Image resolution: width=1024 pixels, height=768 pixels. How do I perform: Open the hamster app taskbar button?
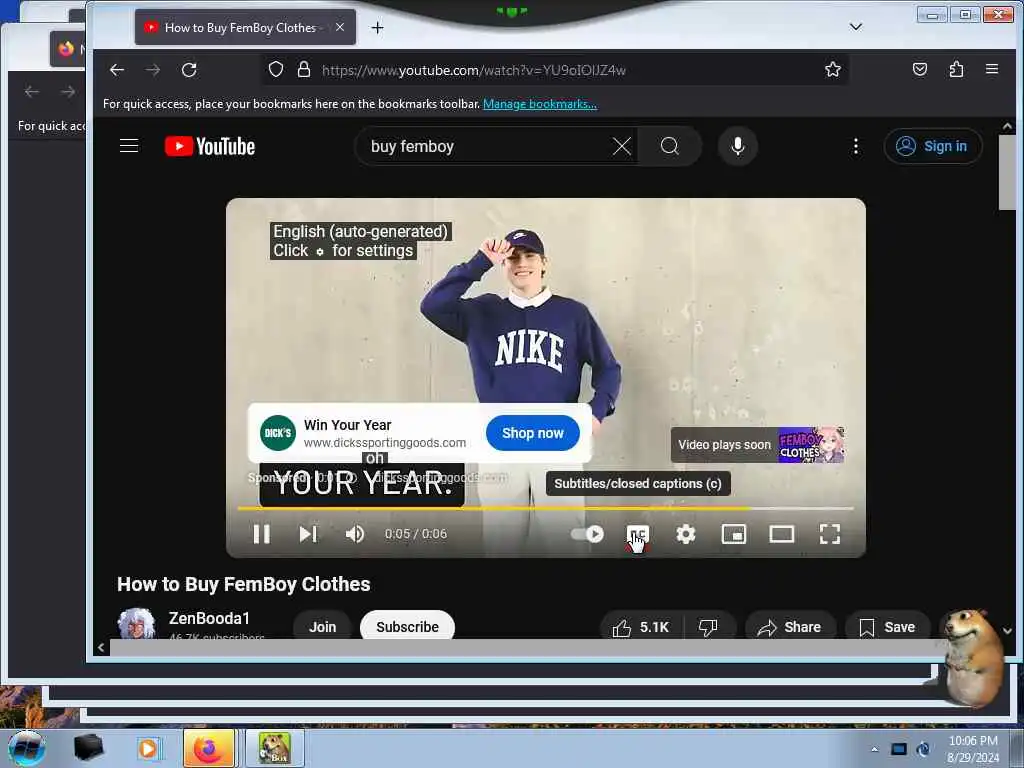point(274,748)
